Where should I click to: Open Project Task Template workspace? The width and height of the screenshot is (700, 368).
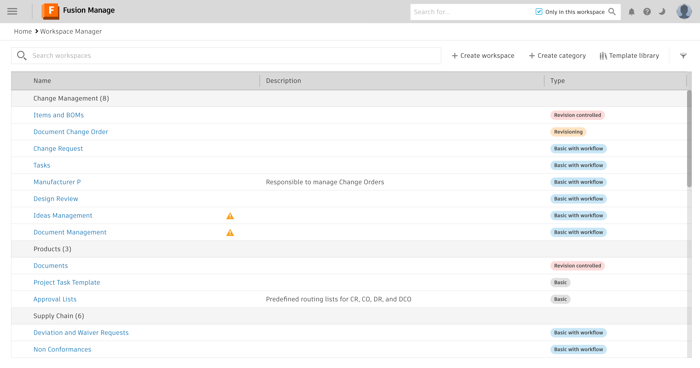tap(67, 283)
